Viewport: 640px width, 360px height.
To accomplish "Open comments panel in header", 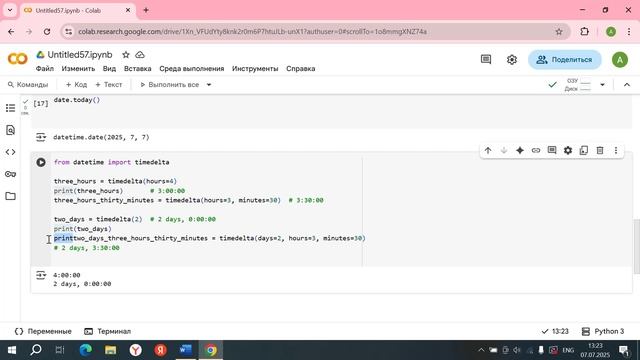I will click(486, 60).
